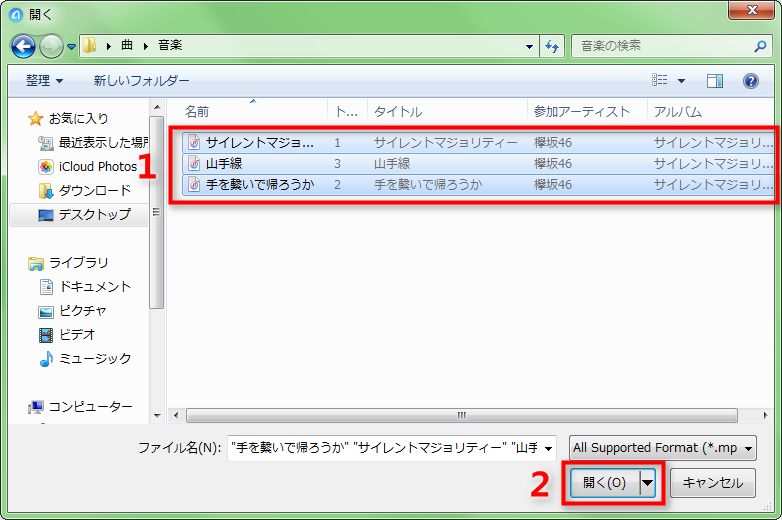
Task: Click the デスクトップ monitor icon
Action: [x=45, y=215]
